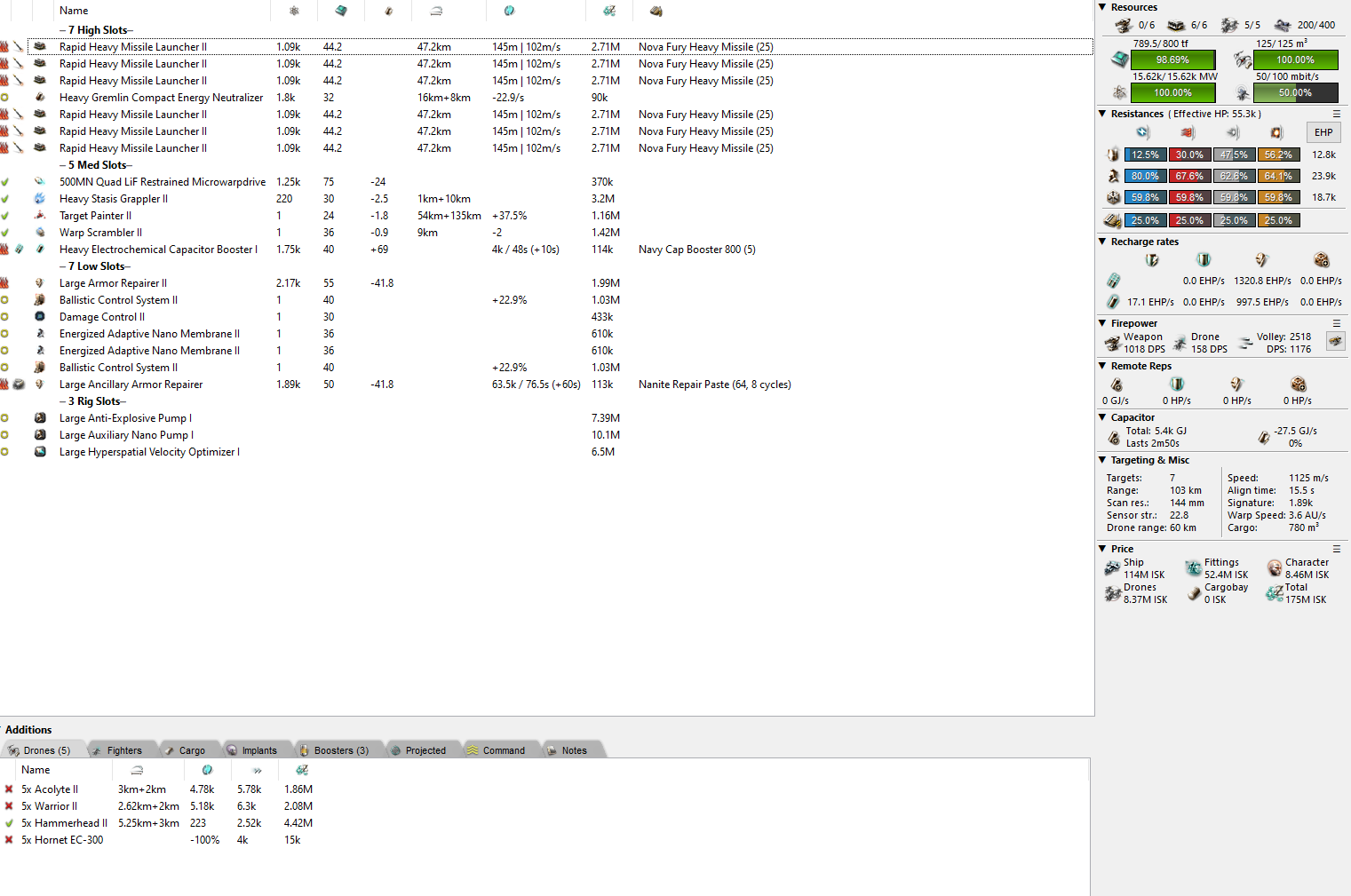Image resolution: width=1351 pixels, height=896 pixels.
Task: Click the Heavy Stasis Grappler II module icon
Action: tap(40, 199)
